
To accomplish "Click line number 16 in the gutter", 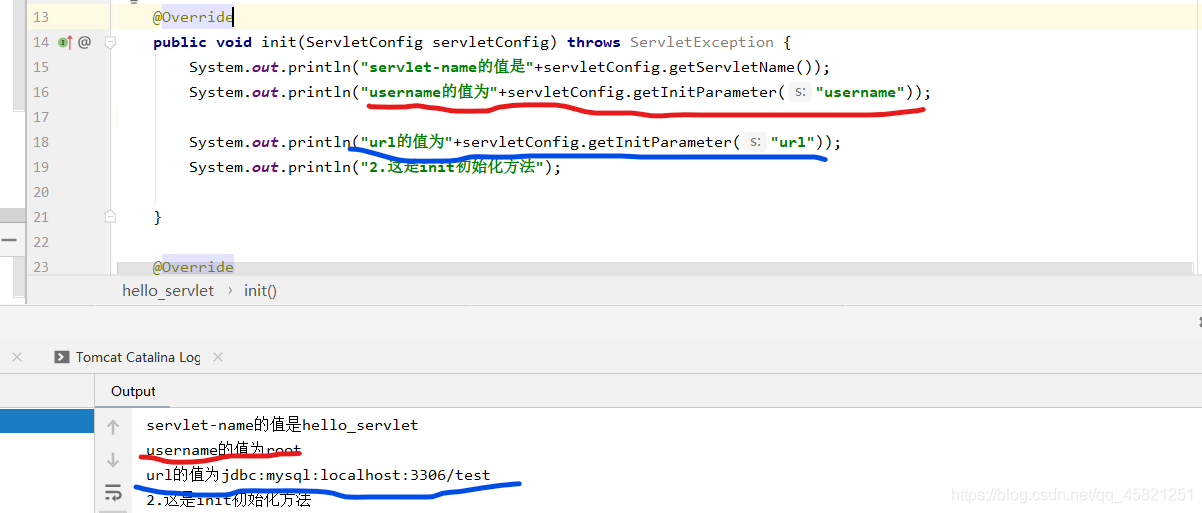I will [39, 92].
